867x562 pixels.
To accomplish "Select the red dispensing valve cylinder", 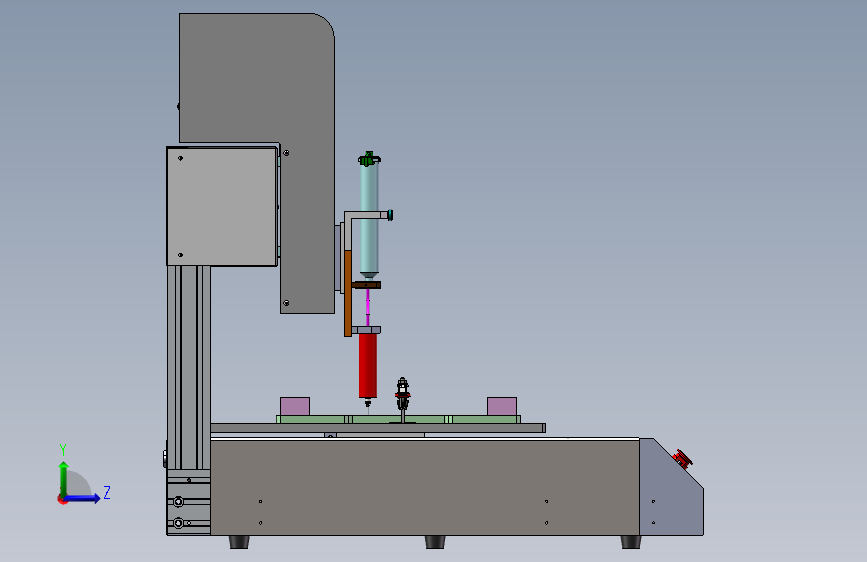I will point(368,365).
